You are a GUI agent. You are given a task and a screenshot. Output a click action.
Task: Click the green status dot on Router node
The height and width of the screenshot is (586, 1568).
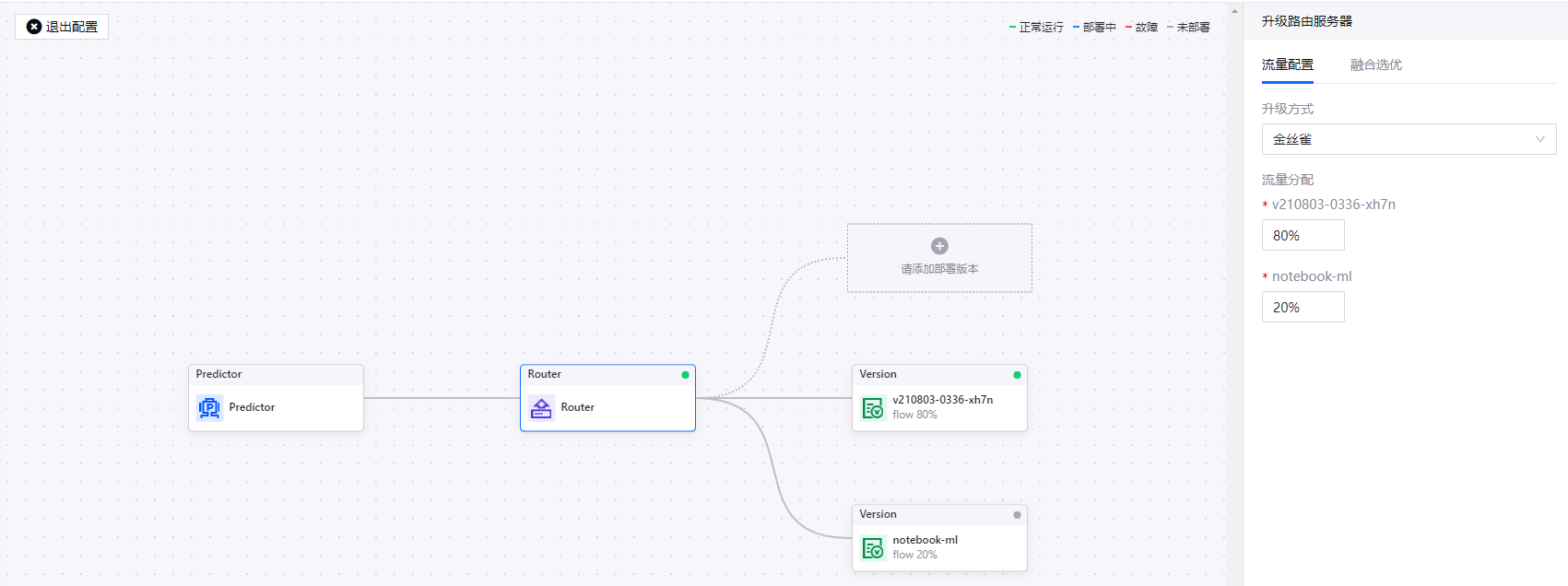[x=685, y=375]
